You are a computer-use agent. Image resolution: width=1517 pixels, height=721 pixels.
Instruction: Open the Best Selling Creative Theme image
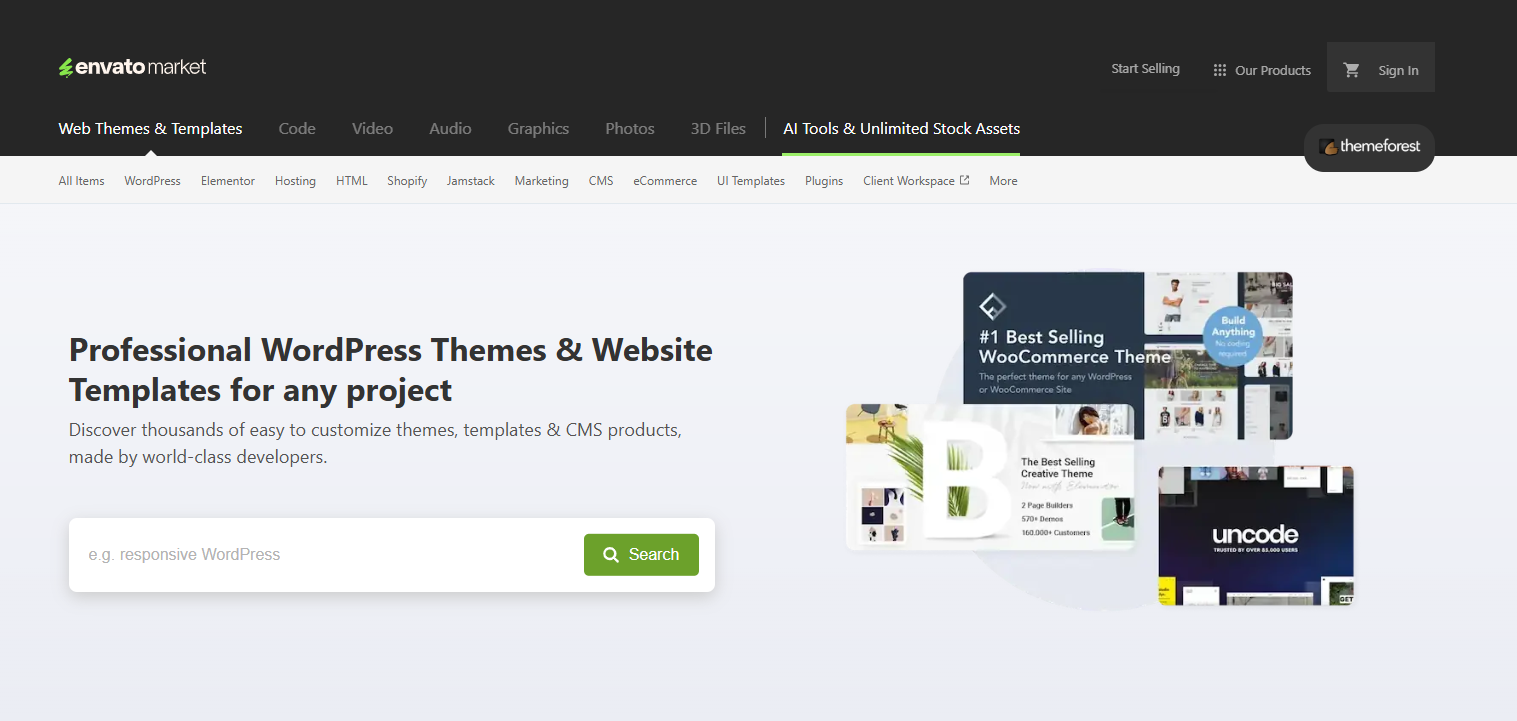click(990, 477)
